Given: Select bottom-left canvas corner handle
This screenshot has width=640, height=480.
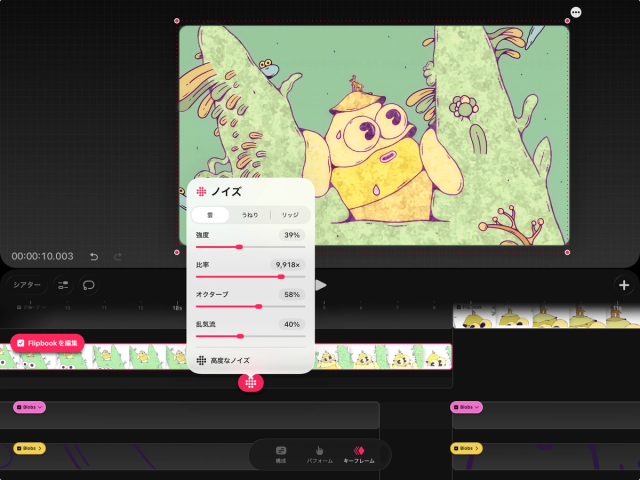Looking at the screenshot, I should point(177,252).
